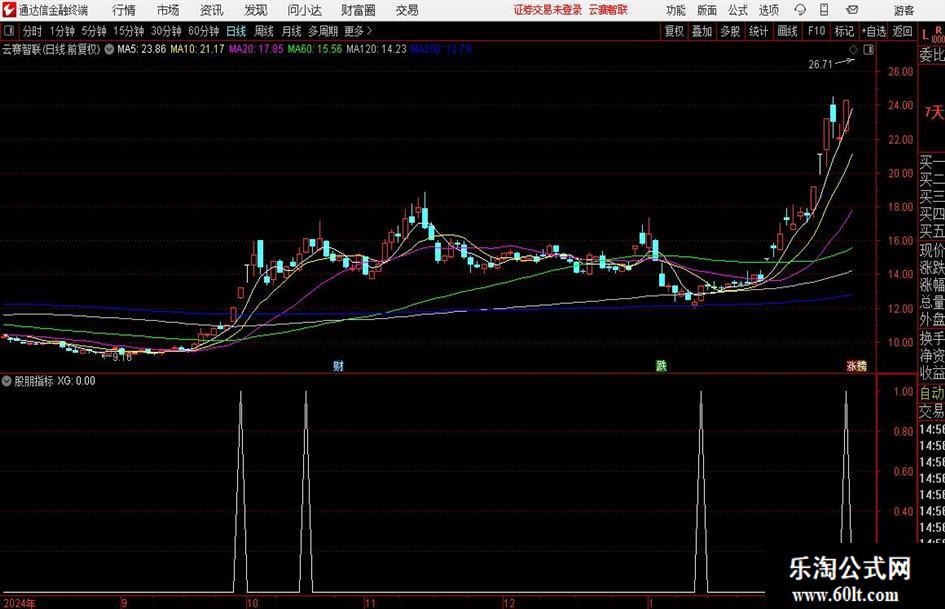The image size is (945, 609).
Task: Open the 行情 menu
Action: 124,10
